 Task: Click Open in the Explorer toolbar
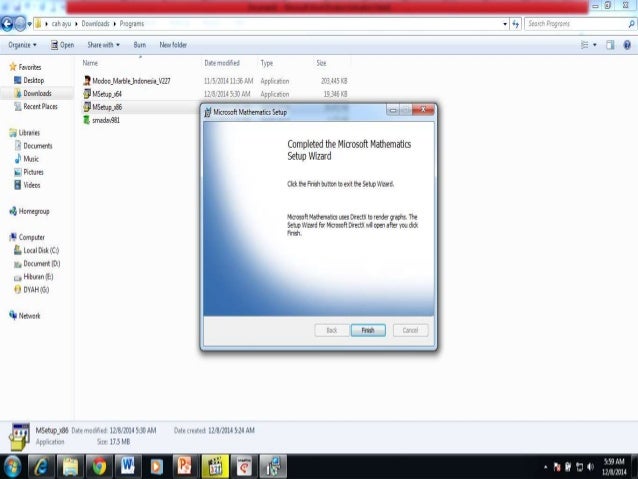coord(62,45)
